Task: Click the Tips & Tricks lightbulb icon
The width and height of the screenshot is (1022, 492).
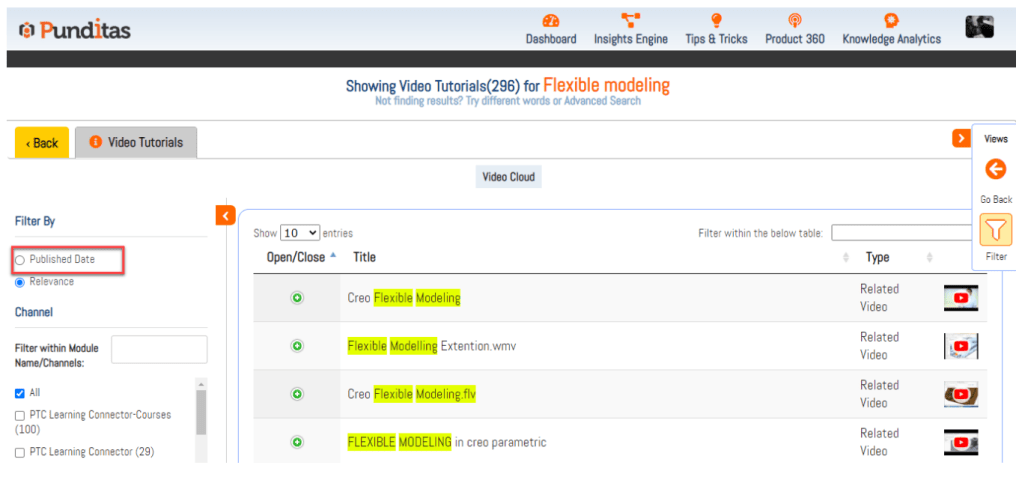Action: click(716, 21)
